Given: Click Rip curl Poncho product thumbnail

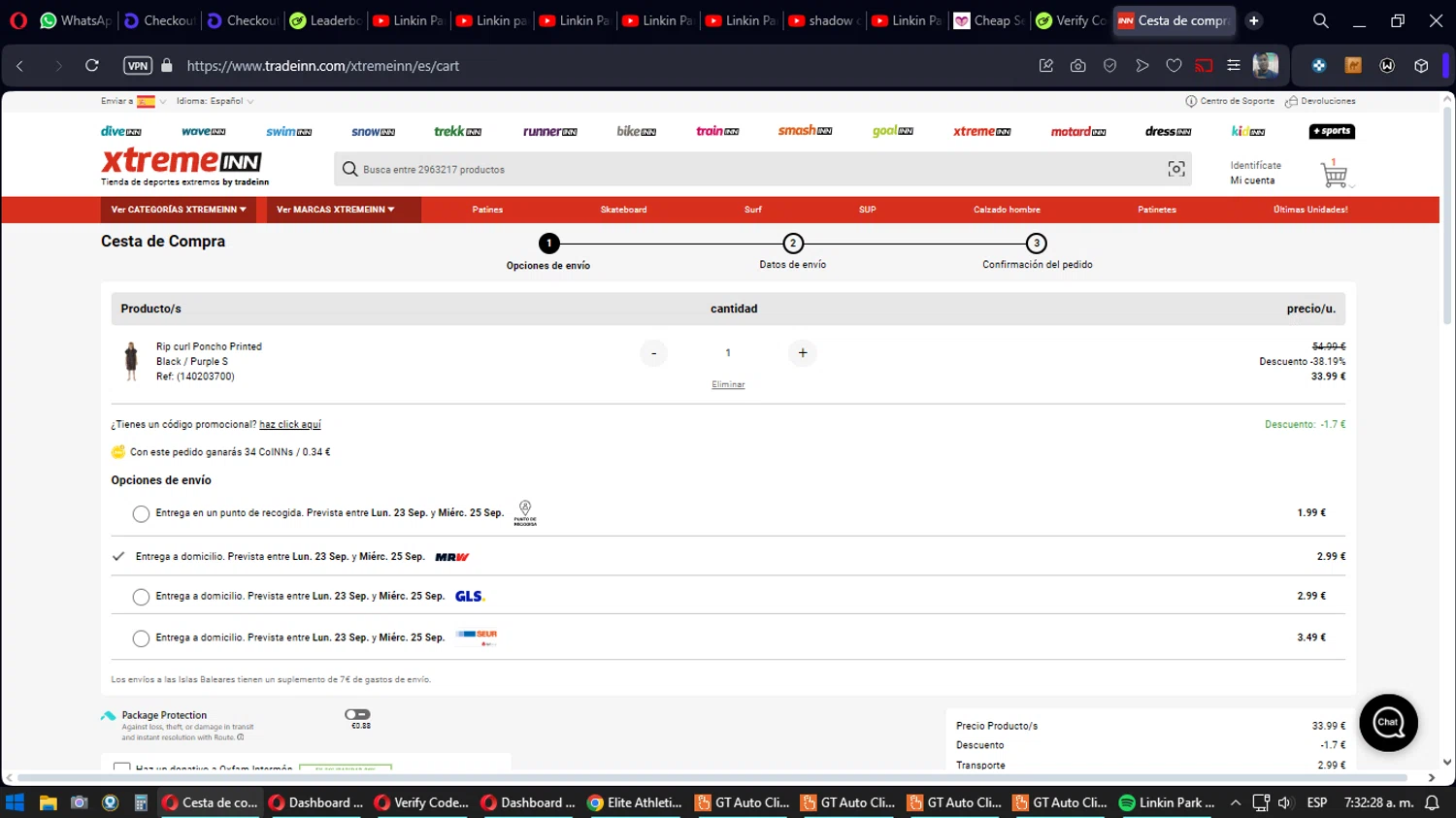Looking at the screenshot, I should (131, 361).
